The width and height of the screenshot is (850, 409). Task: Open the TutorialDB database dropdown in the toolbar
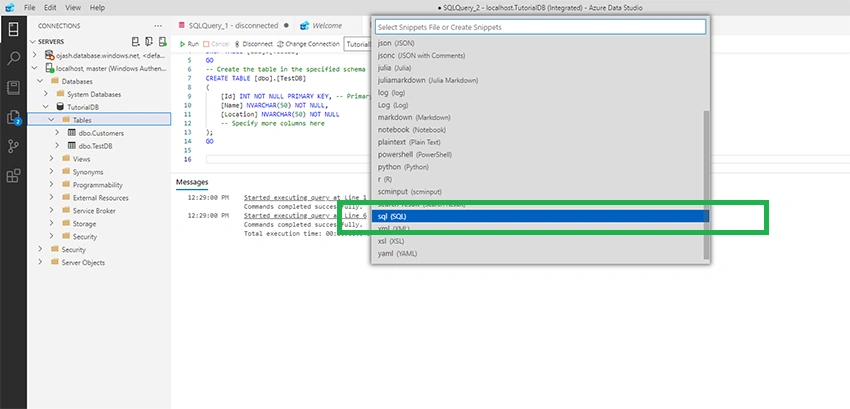coord(358,44)
